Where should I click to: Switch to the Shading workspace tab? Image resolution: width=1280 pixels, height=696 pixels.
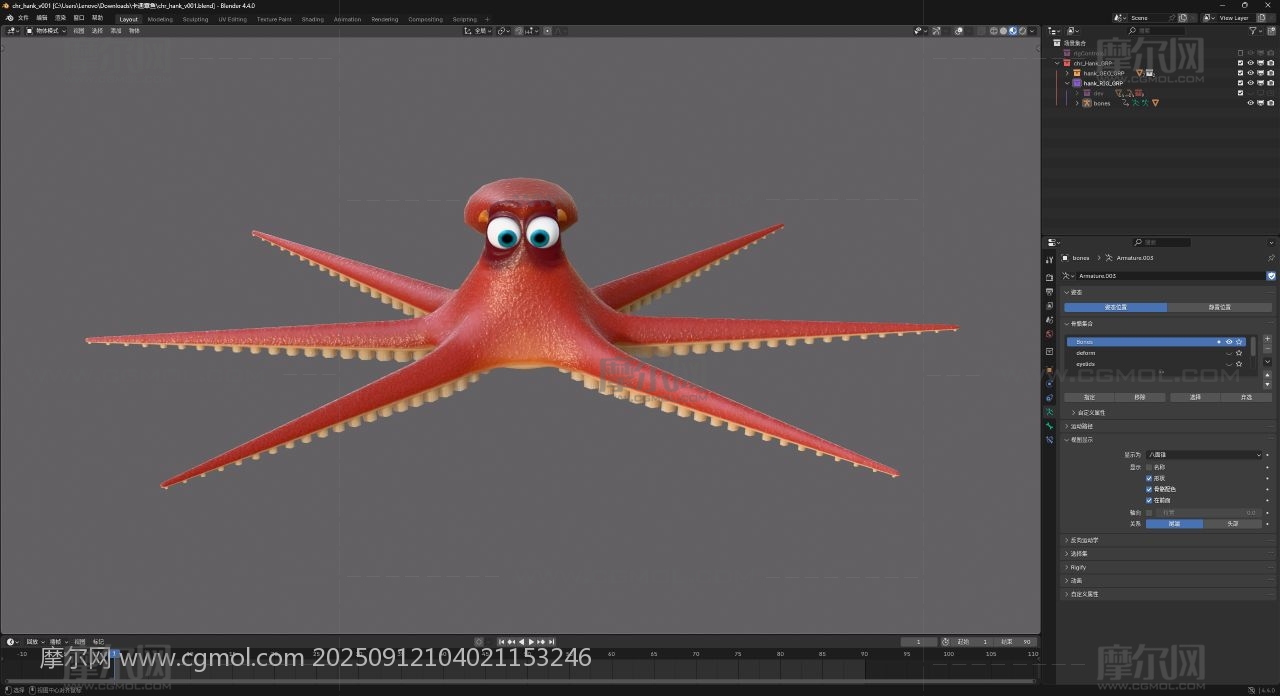pos(313,19)
